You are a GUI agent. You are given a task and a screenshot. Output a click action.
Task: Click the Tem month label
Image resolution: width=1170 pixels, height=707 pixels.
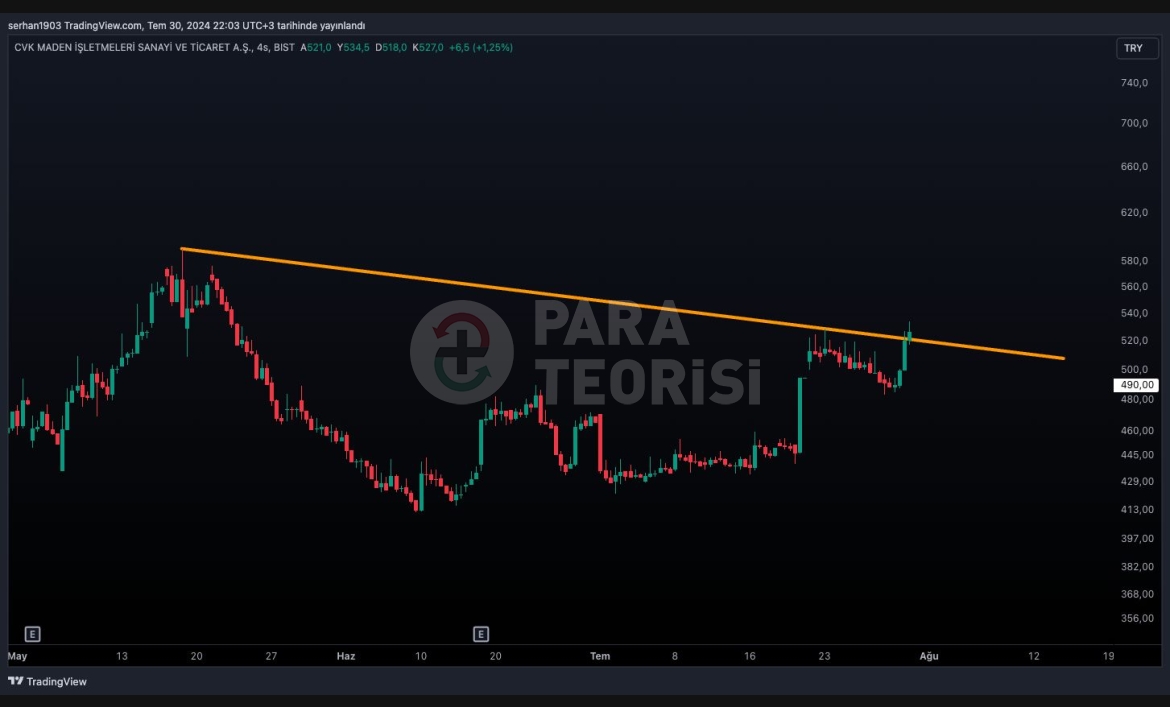600,656
